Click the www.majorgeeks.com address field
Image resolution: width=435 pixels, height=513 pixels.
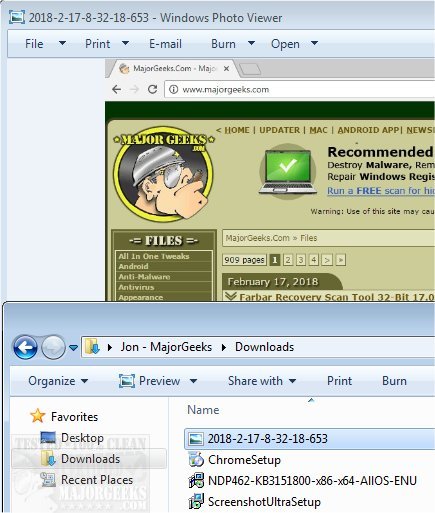(x=300, y=89)
